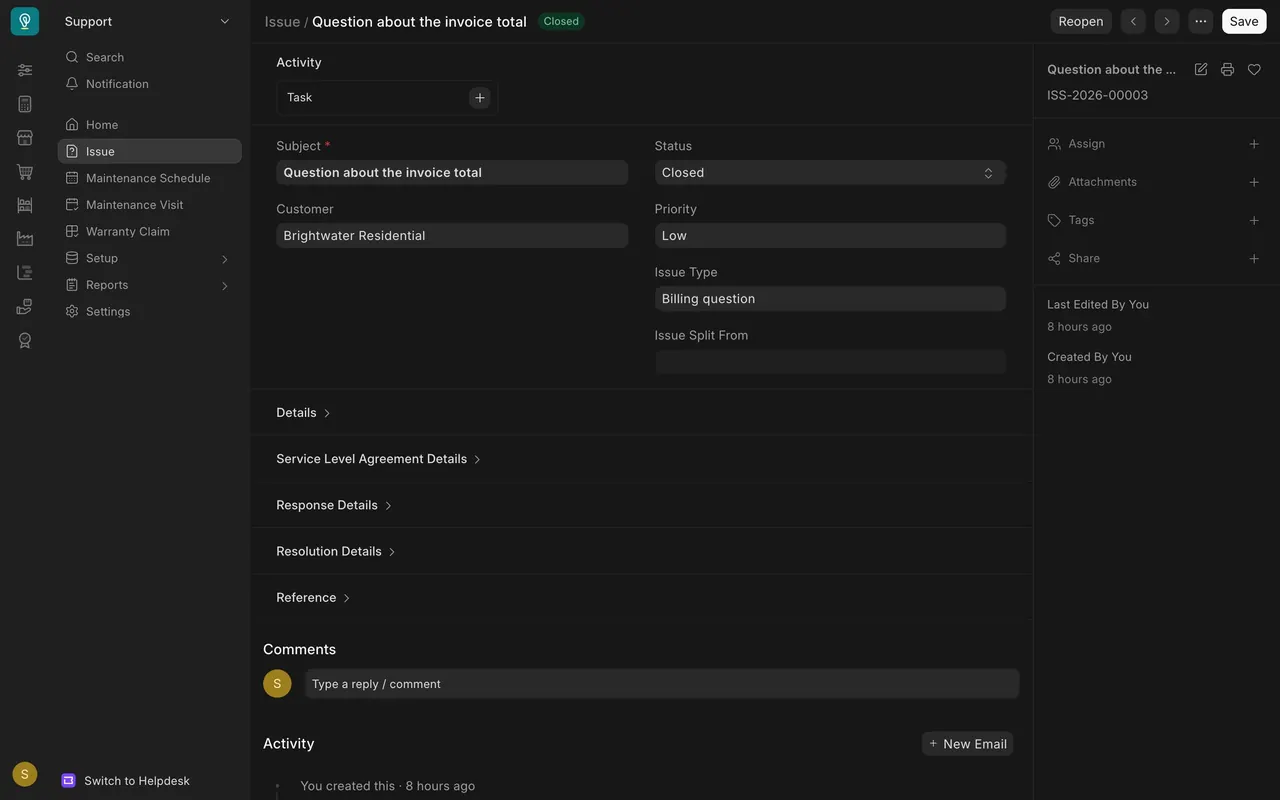Expand the Response Details section
Screen dimensions: 1280x800
tap(335, 505)
